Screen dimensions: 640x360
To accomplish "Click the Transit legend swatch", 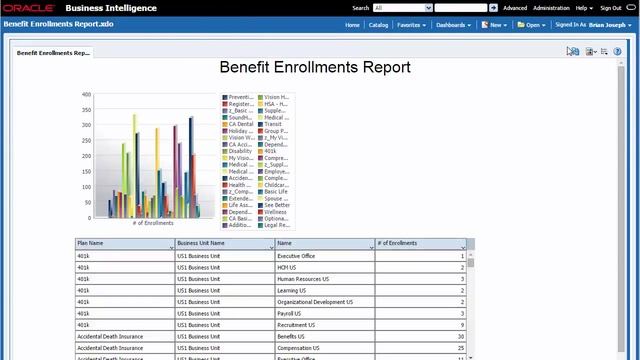I will pos(260,124).
